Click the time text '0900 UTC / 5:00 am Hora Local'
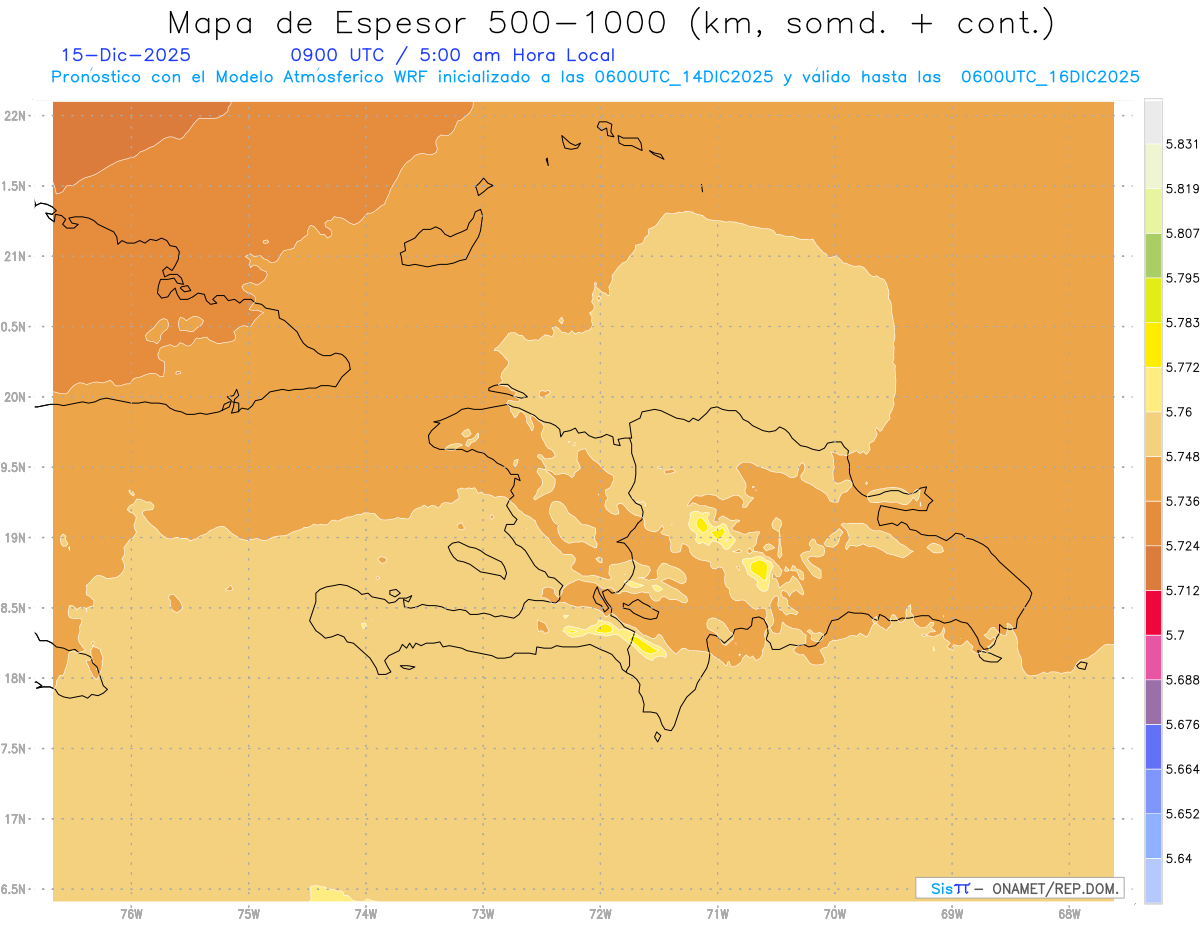 [452, 55]
